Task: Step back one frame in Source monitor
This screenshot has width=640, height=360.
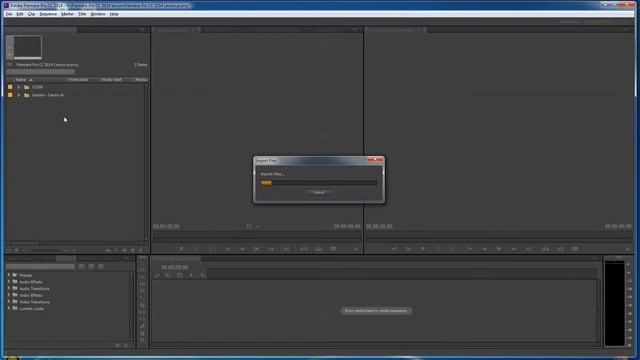Action: point(242,249)
